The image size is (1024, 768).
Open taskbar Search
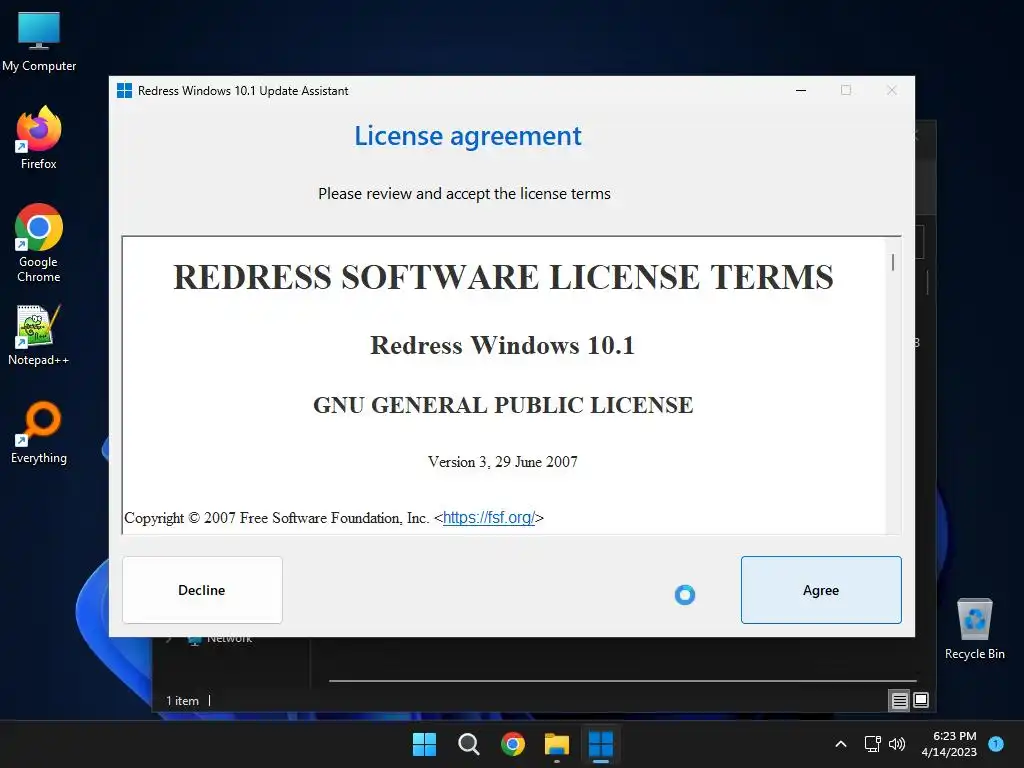point(468,744)
